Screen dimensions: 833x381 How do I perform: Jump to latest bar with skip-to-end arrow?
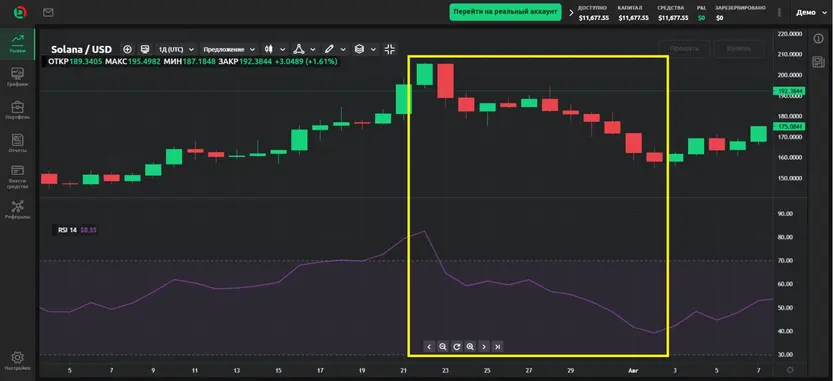coord(497,346)
